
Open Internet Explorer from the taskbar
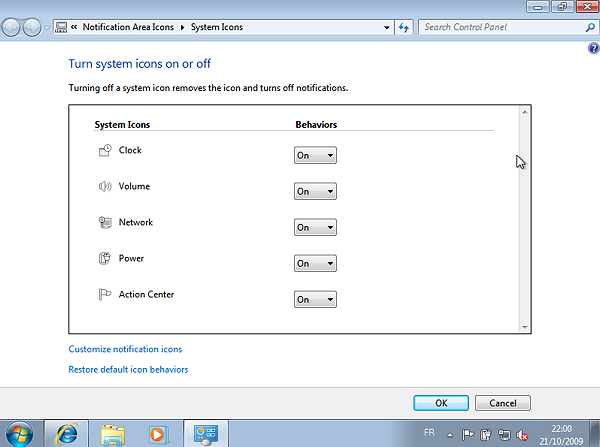pos(67,433)
